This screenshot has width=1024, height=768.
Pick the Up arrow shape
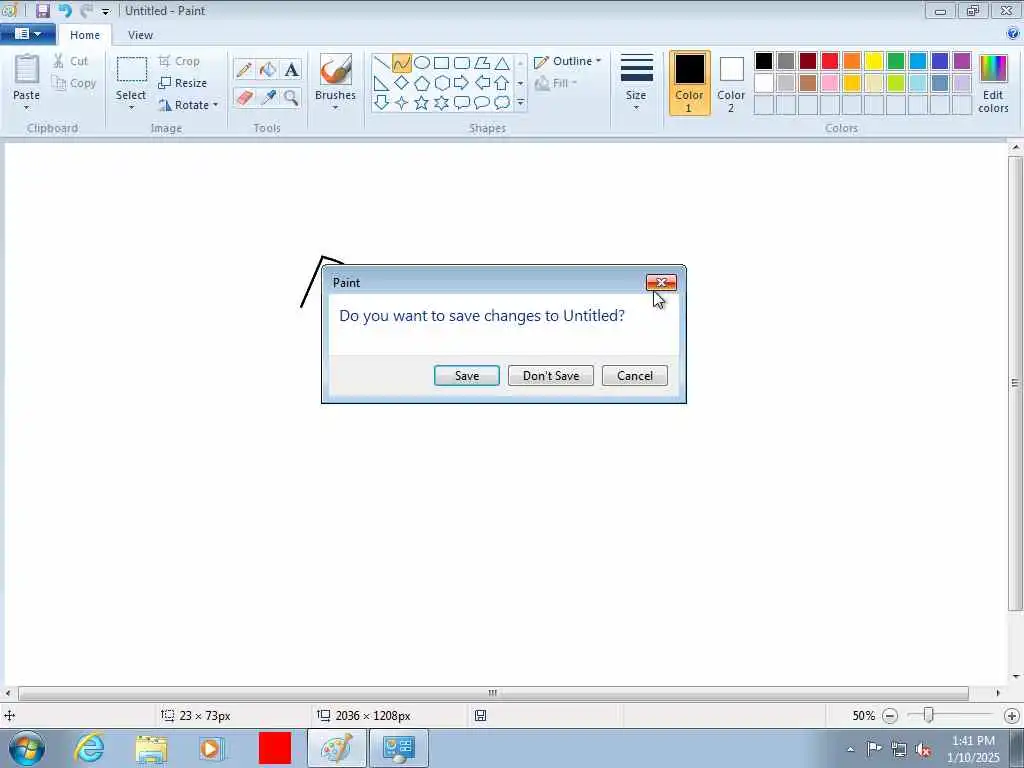pyautogui.click(x=502, y=83)
